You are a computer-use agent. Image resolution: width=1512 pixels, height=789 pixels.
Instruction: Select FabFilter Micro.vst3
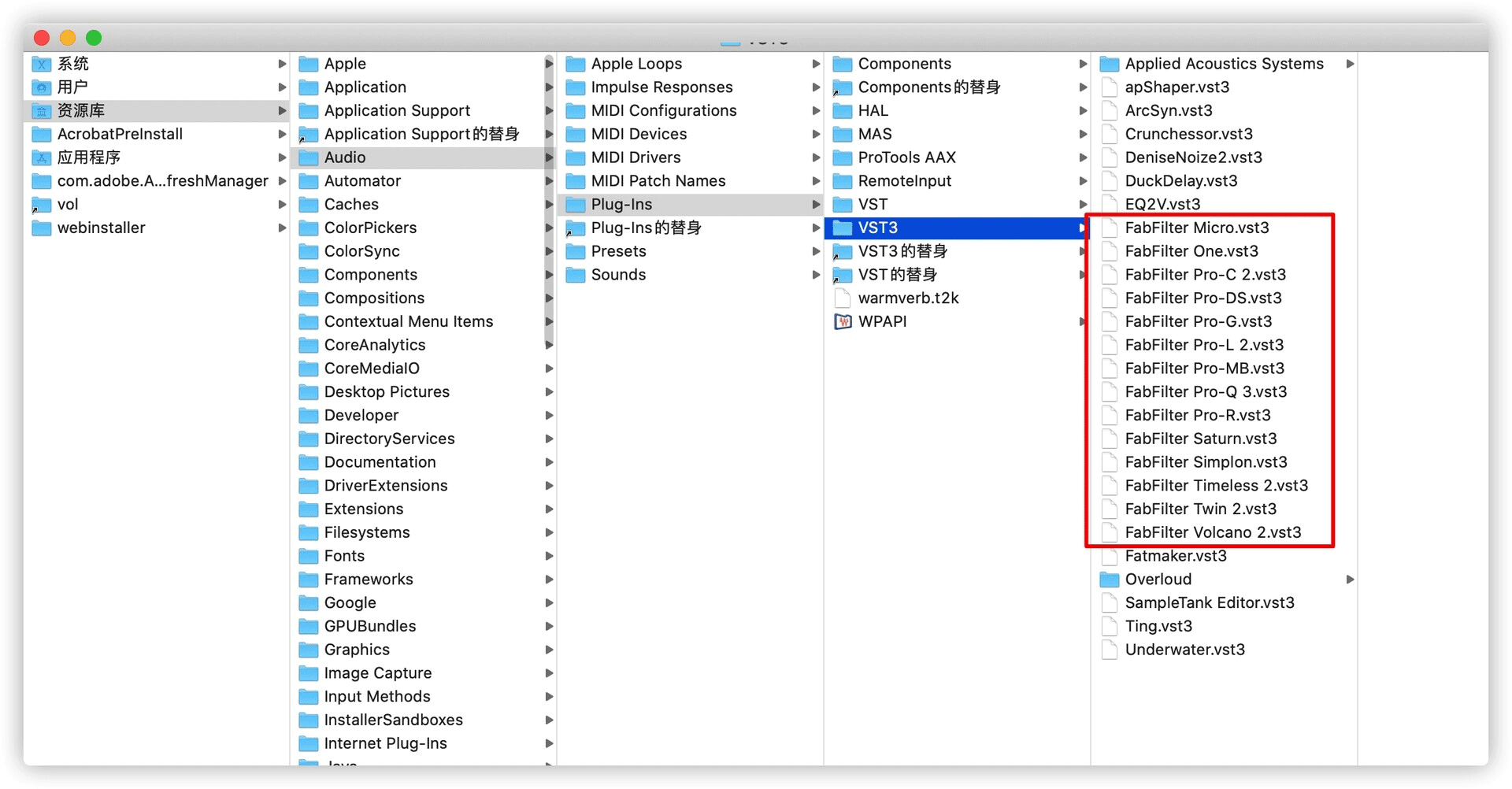(x=1197, y=228)
